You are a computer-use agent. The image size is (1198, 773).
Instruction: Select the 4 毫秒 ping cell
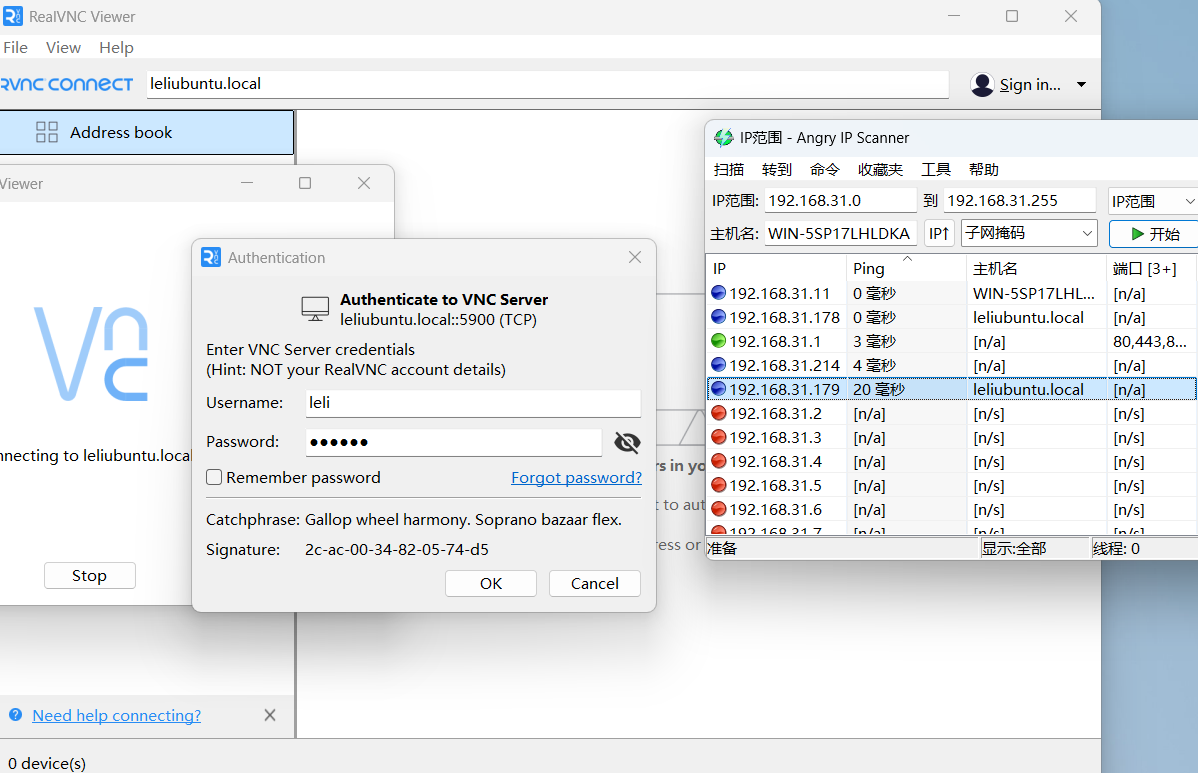[x=906, y=365]
